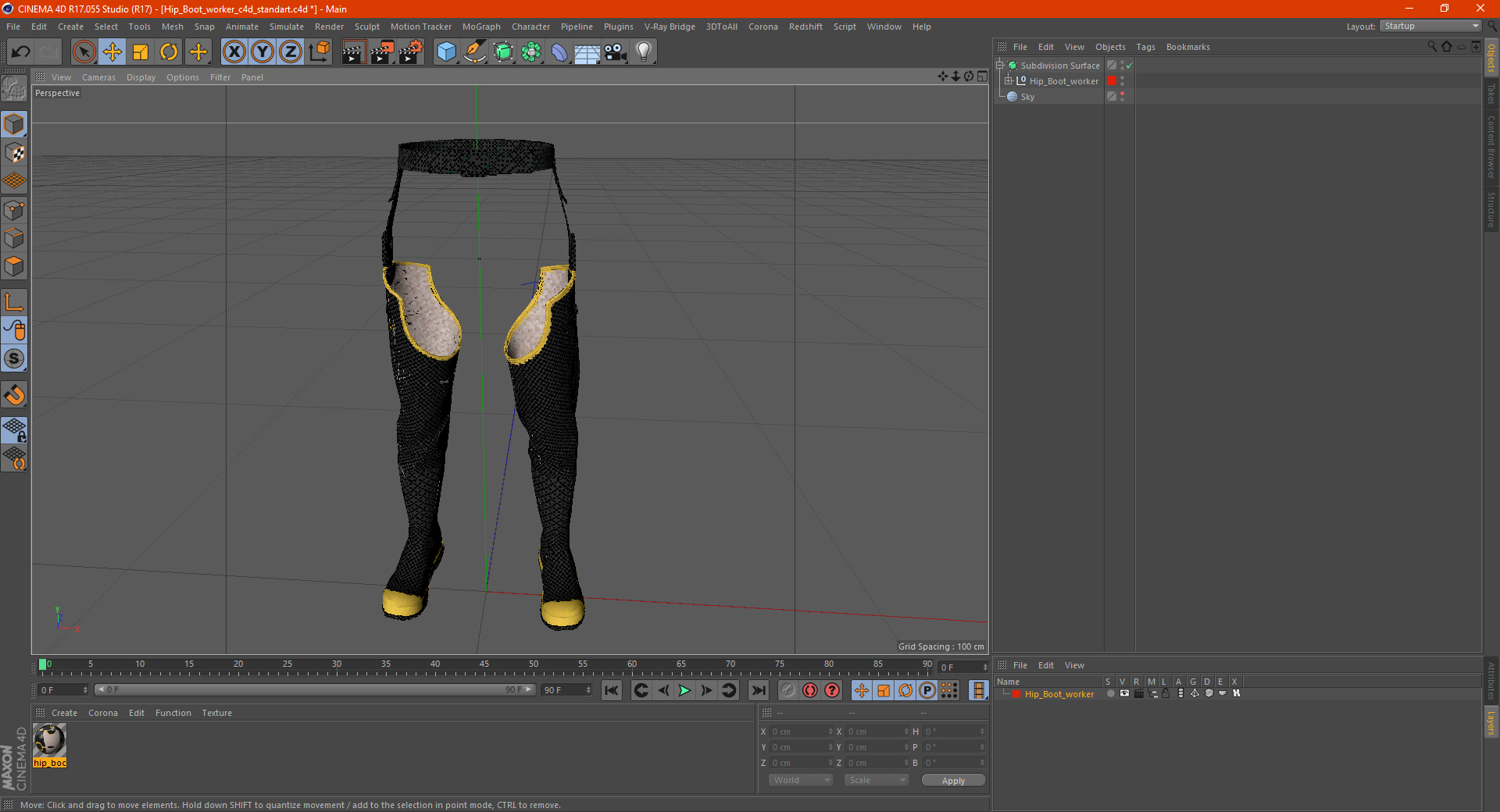Open Edit Render Settings icon
Image resolution: width=1500 pixels, height=812 pixels.
(411, 52)
